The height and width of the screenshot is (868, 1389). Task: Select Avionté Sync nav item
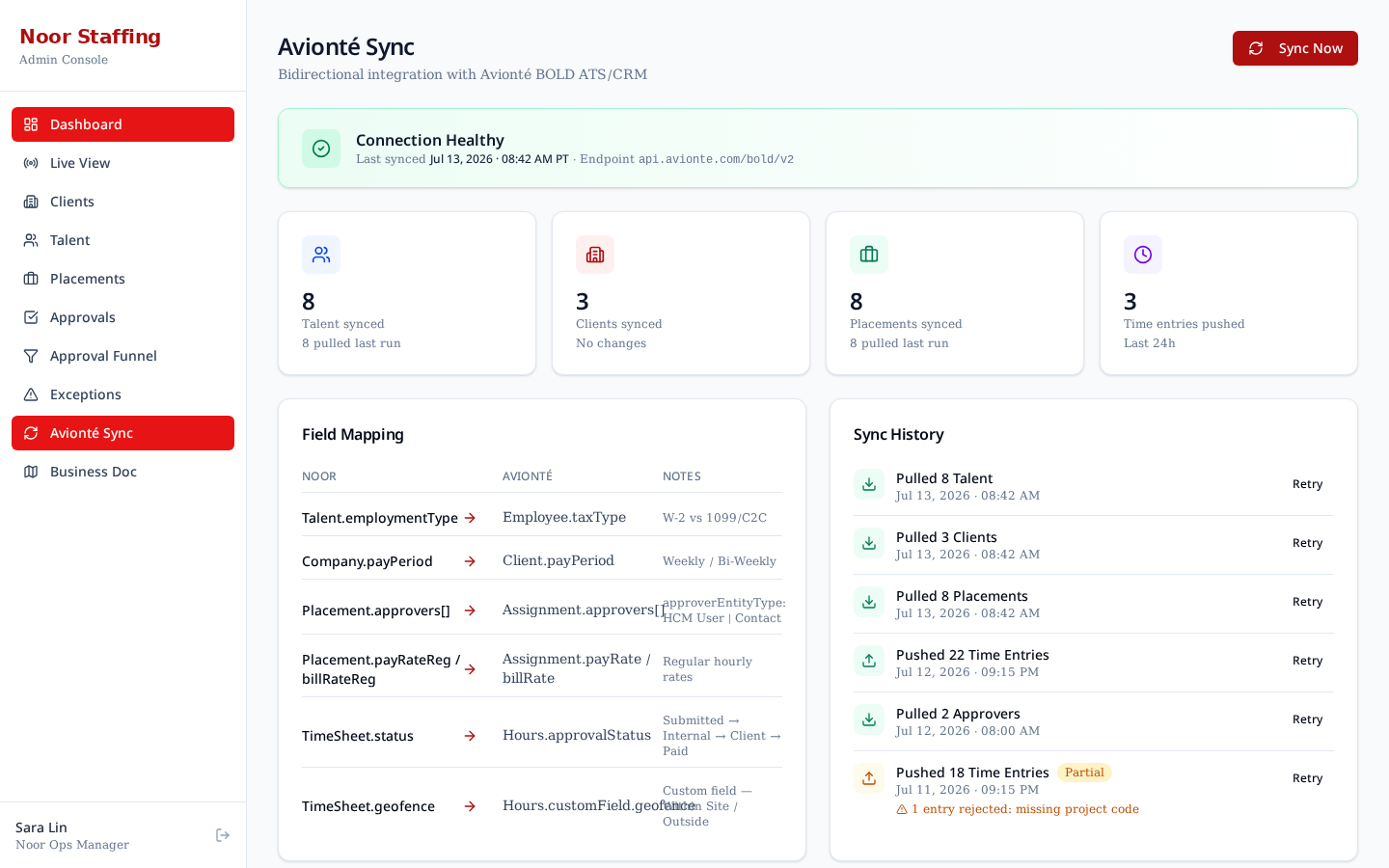[x=123, y=433]
